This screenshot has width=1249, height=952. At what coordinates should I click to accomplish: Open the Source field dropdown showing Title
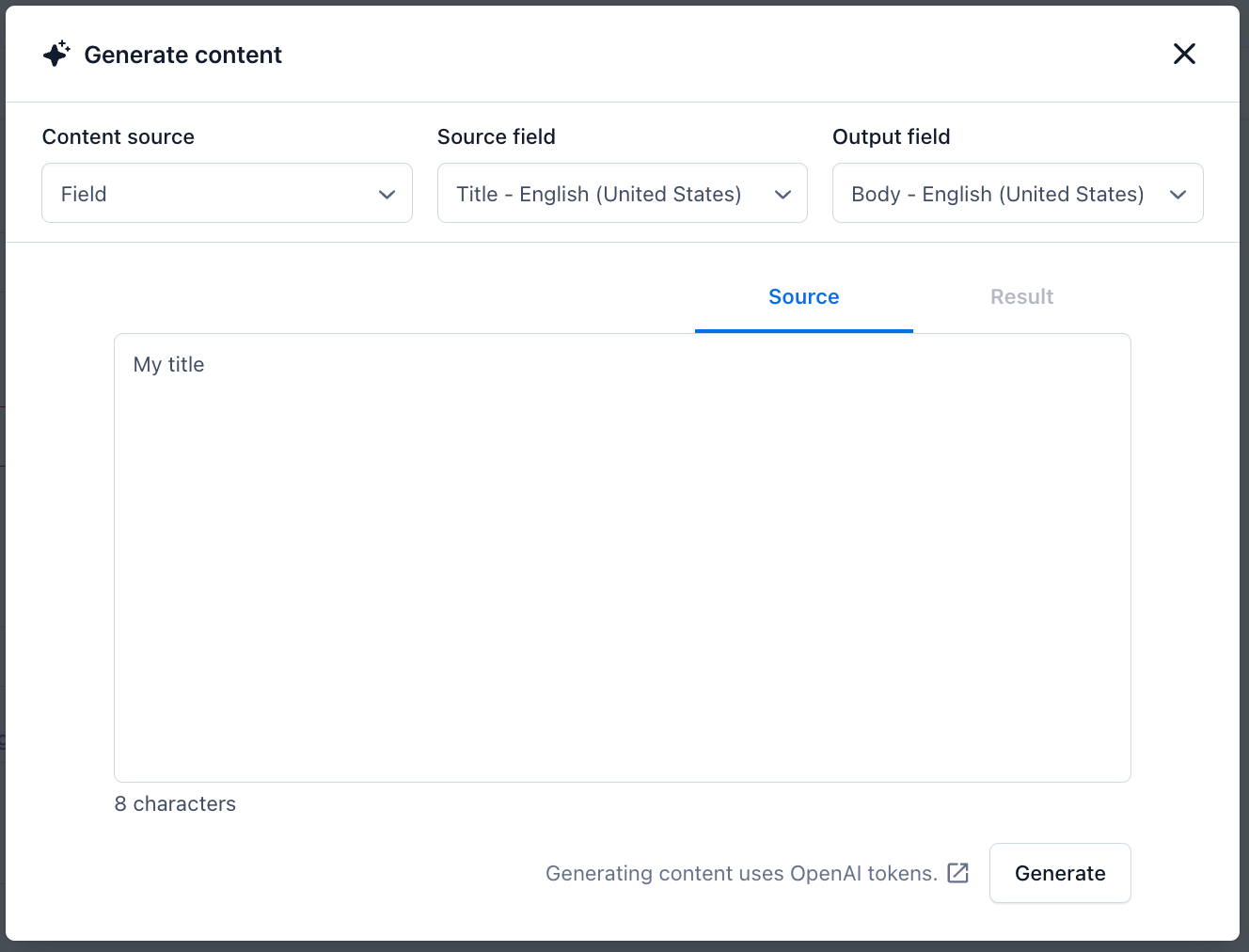click(621, 193)
